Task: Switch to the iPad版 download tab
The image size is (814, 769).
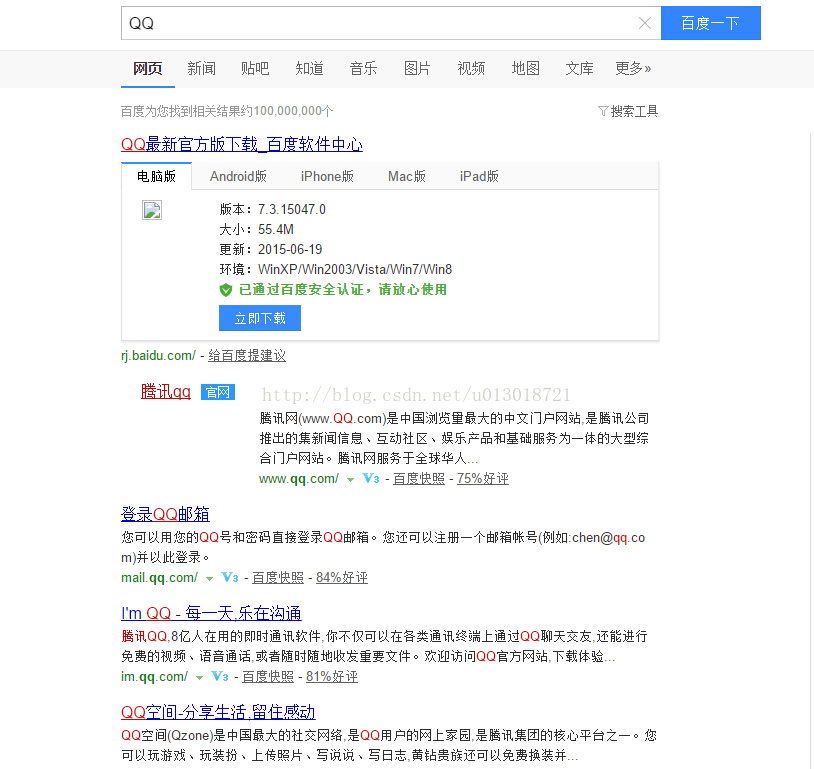Action: coord(479,177)
